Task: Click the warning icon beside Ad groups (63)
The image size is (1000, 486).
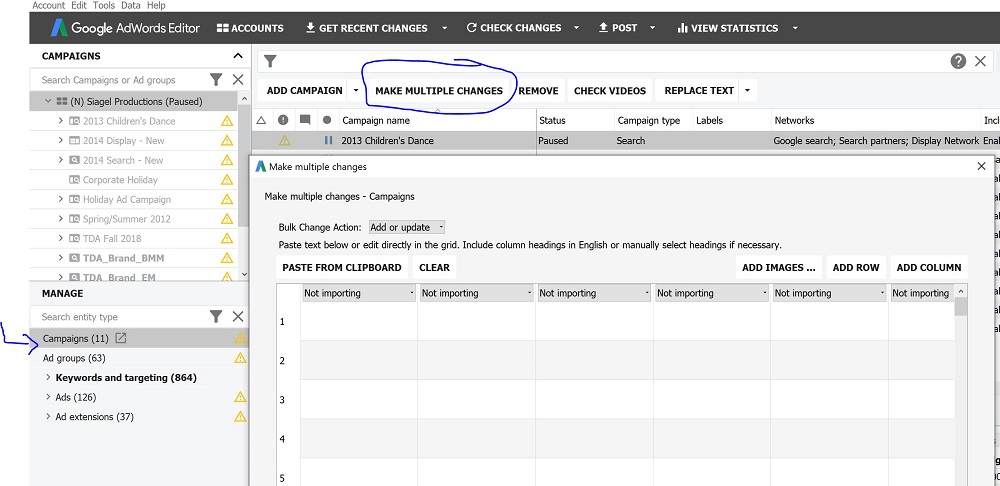Action: [240, 358]
